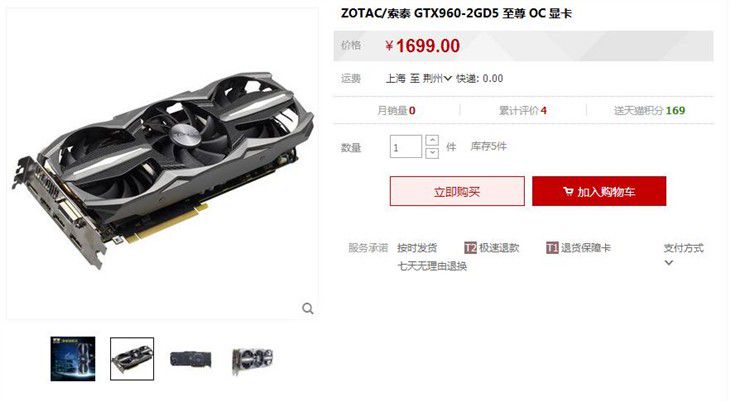The height and width of the screenshot is (401, 730).
Task: Select the first blue box thumbnail
Action: [x=73, y=359]
